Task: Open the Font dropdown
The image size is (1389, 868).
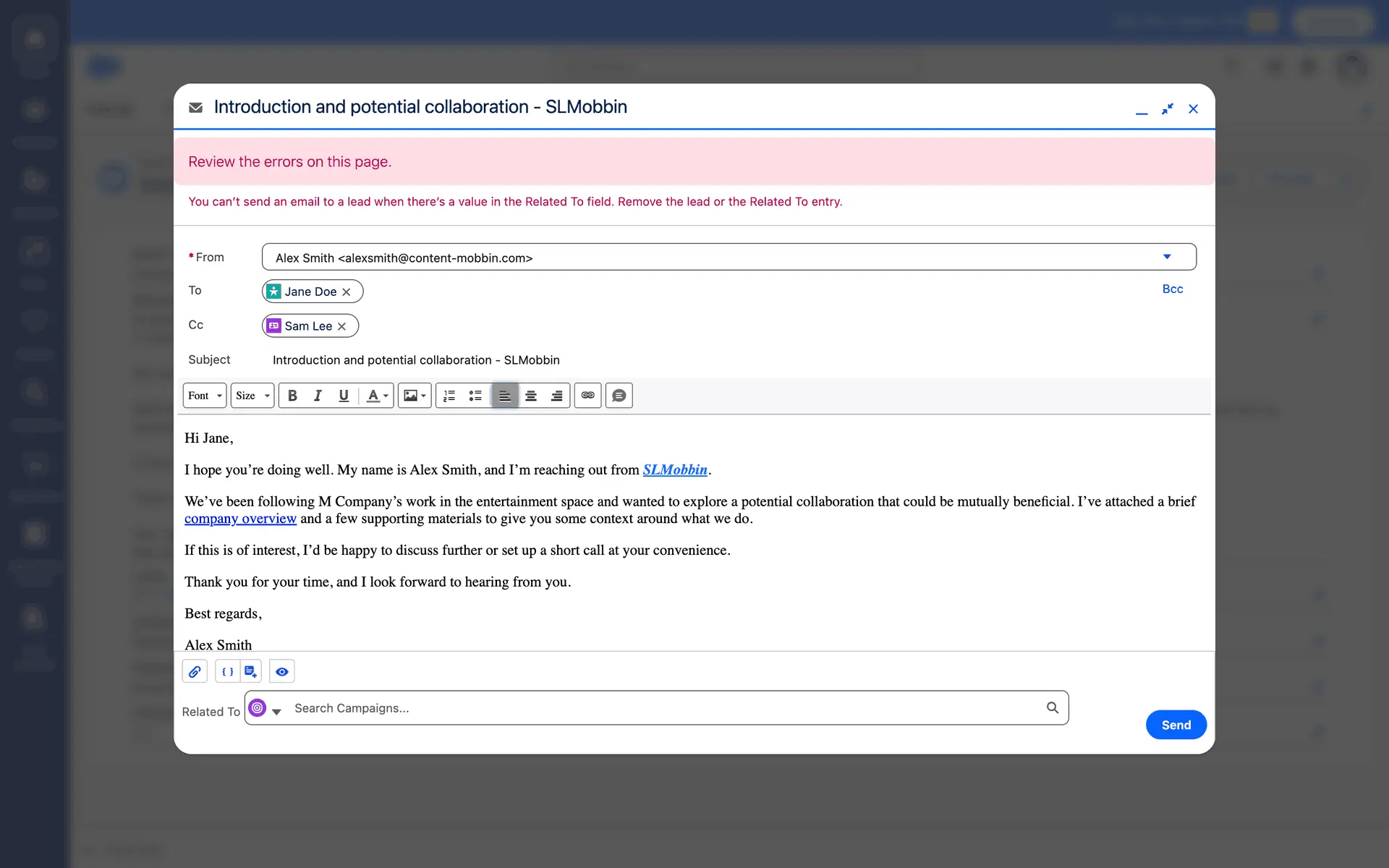Action: click(x=205, y=396)
